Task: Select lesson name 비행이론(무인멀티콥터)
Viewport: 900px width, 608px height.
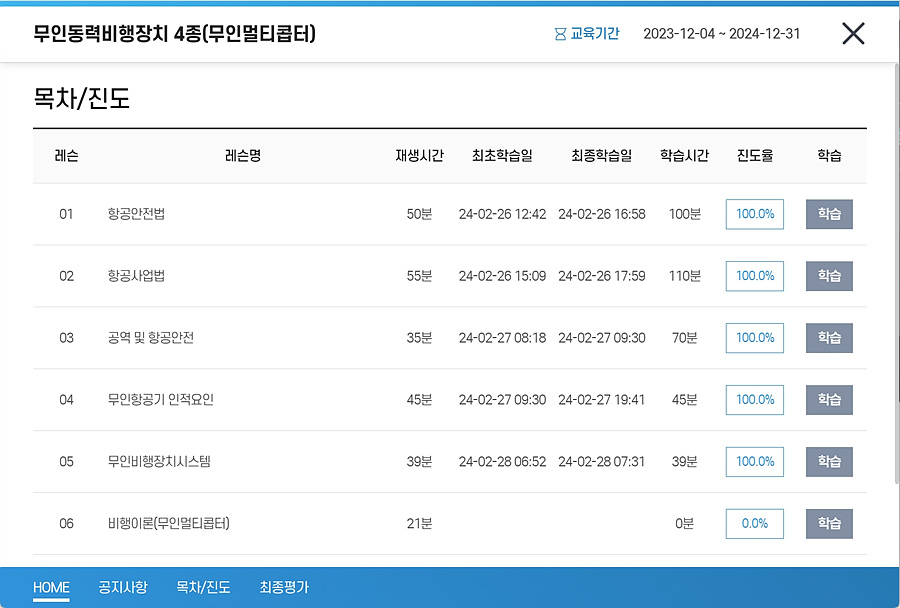Action: (x=169, y=524)
